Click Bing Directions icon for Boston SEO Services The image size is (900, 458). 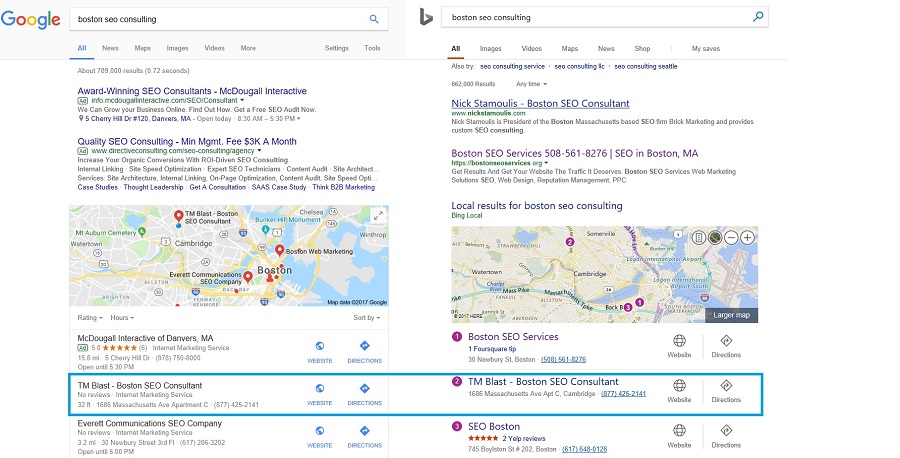click(x=726, y=340)
